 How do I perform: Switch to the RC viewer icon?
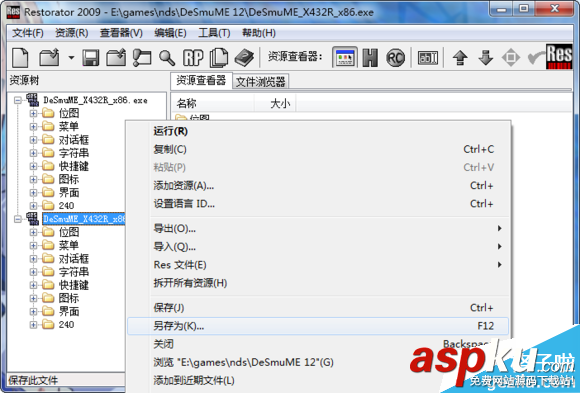(395, 58)
